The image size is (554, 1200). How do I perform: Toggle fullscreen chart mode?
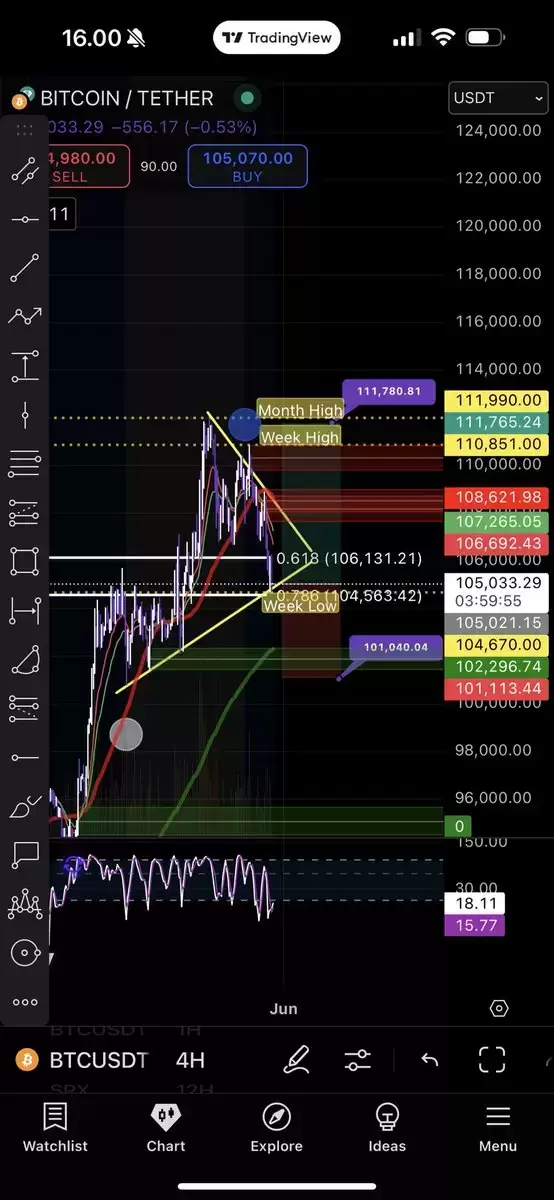click(x=491, y=1060)
